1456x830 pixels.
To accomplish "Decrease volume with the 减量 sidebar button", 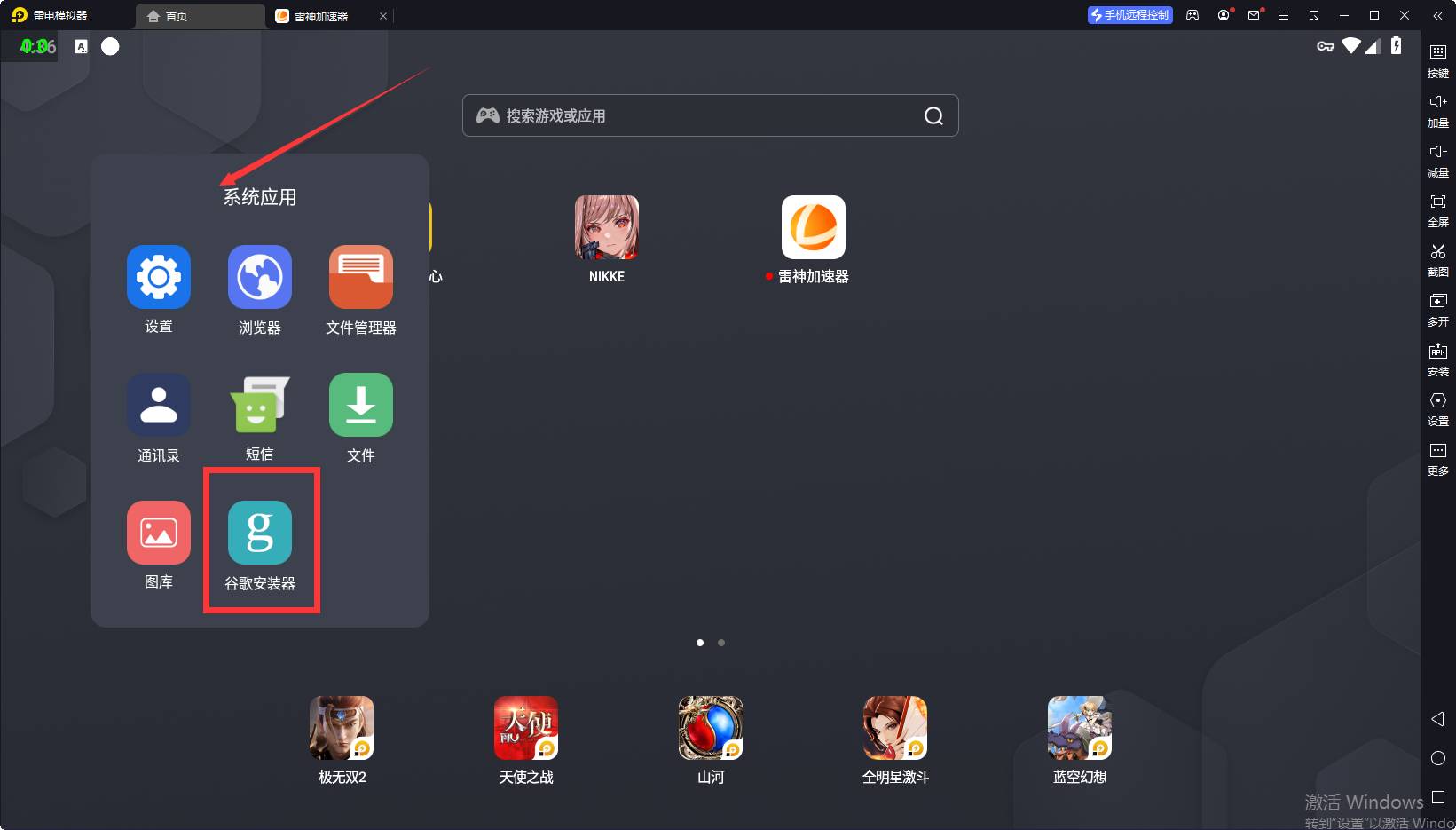I will (x=1438, y=161).
